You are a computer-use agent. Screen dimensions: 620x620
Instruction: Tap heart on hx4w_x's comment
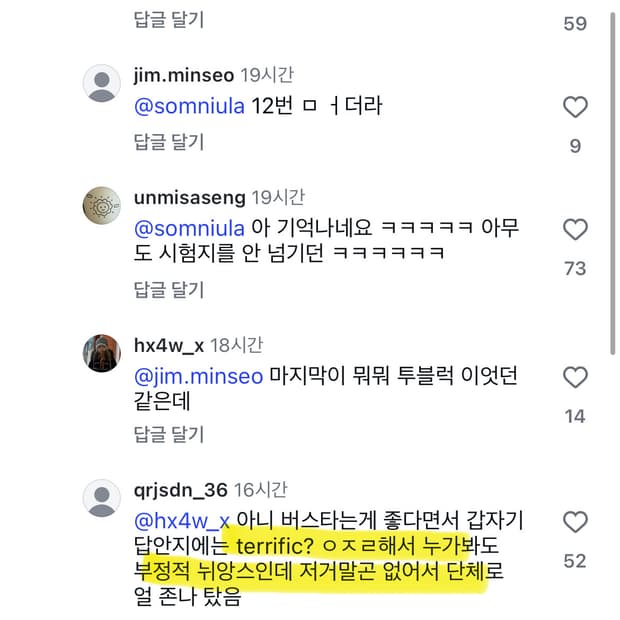(575, 378)
